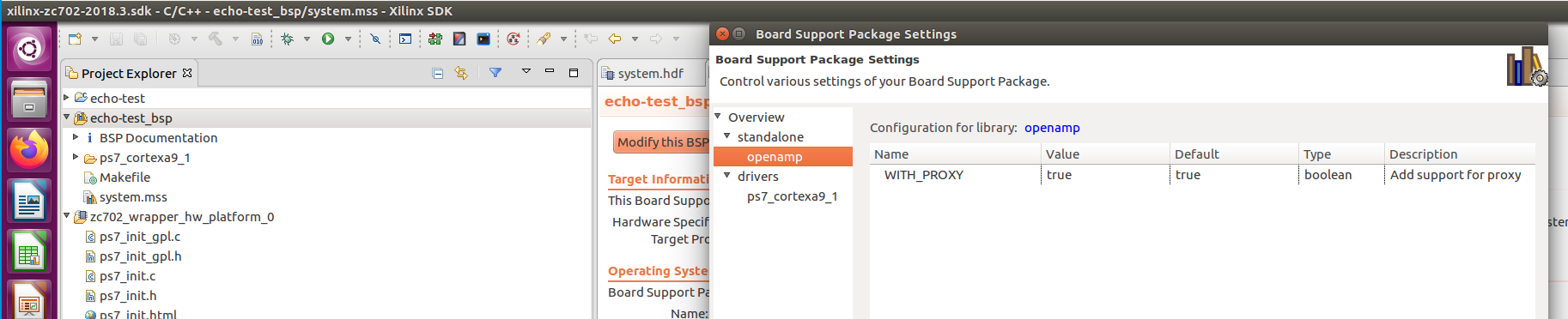Click the Build hammer toolbar icon
1568x319 pixels.
tap(216, 39)
